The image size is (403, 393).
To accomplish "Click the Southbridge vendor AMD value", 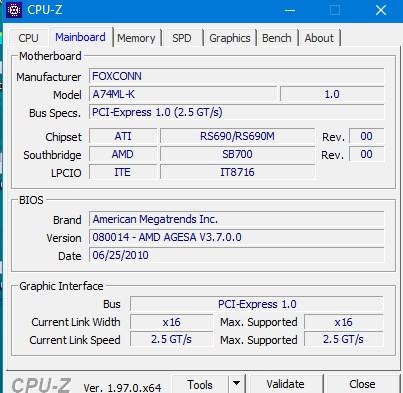I will (123, 154).
